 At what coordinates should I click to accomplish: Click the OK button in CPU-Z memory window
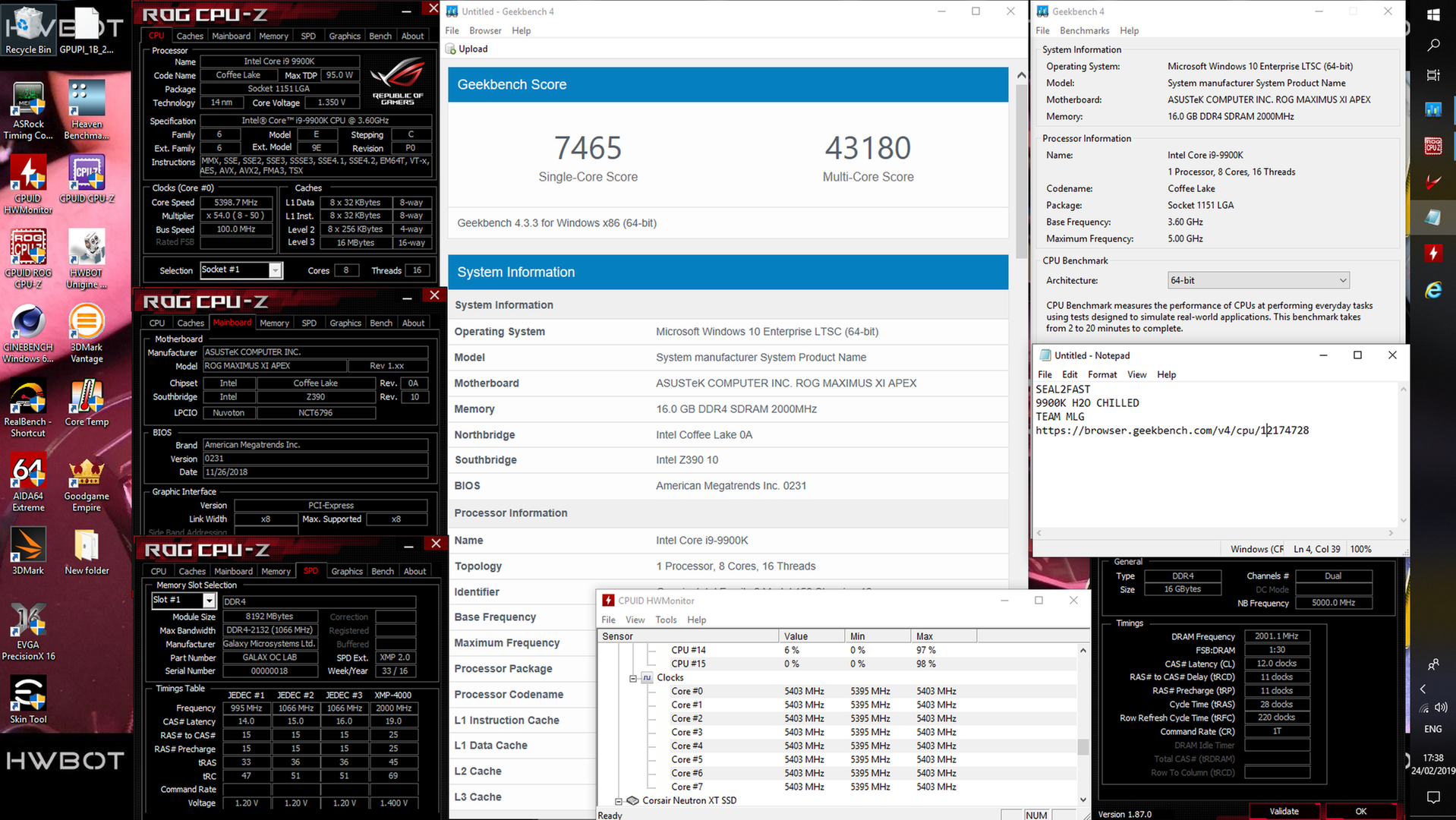(x=1360, y=811)
